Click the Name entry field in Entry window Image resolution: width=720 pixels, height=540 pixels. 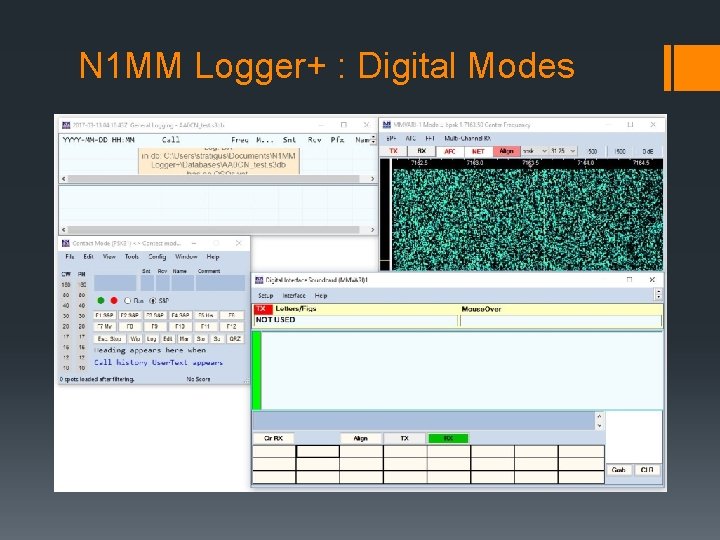(182, 283)
